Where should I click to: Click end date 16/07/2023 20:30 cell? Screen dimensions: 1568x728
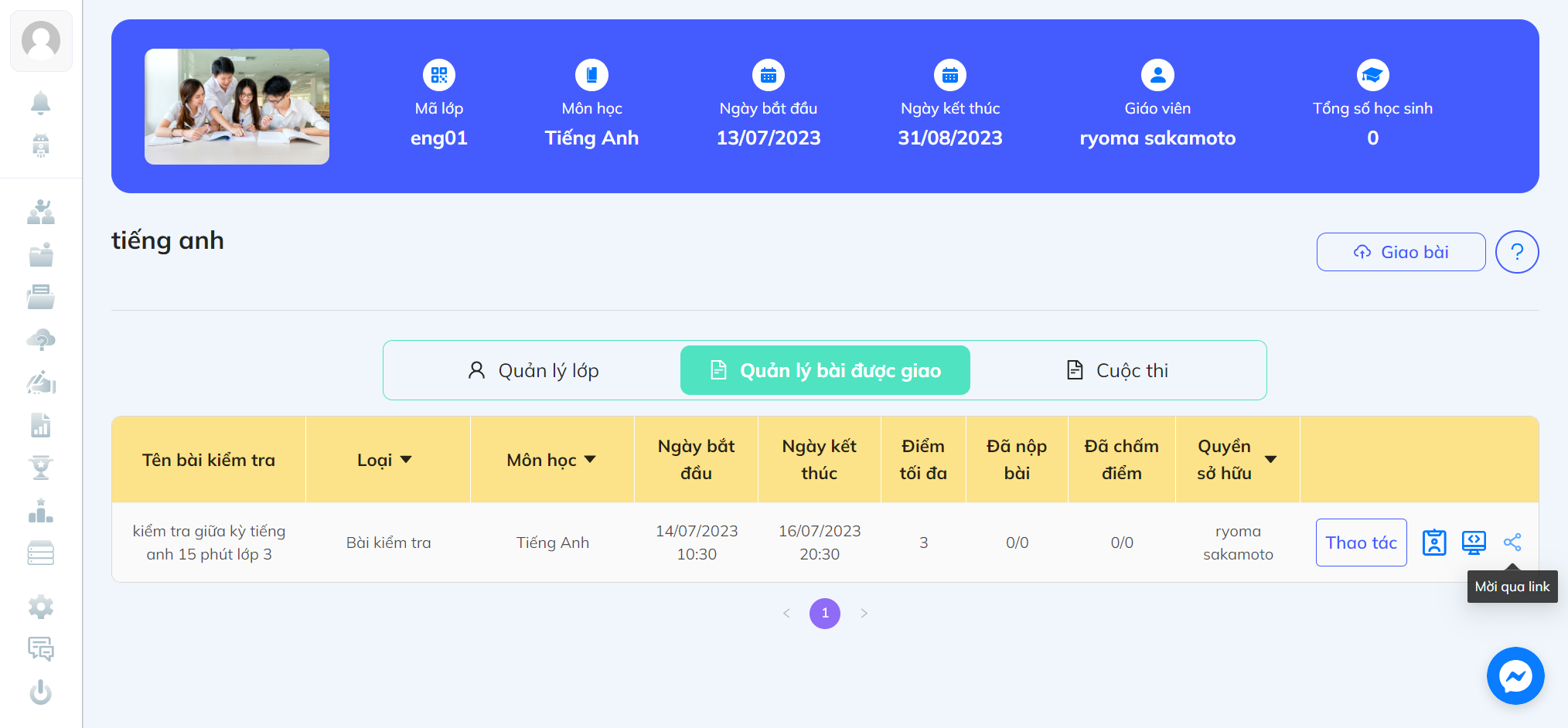tap(820, 543)
